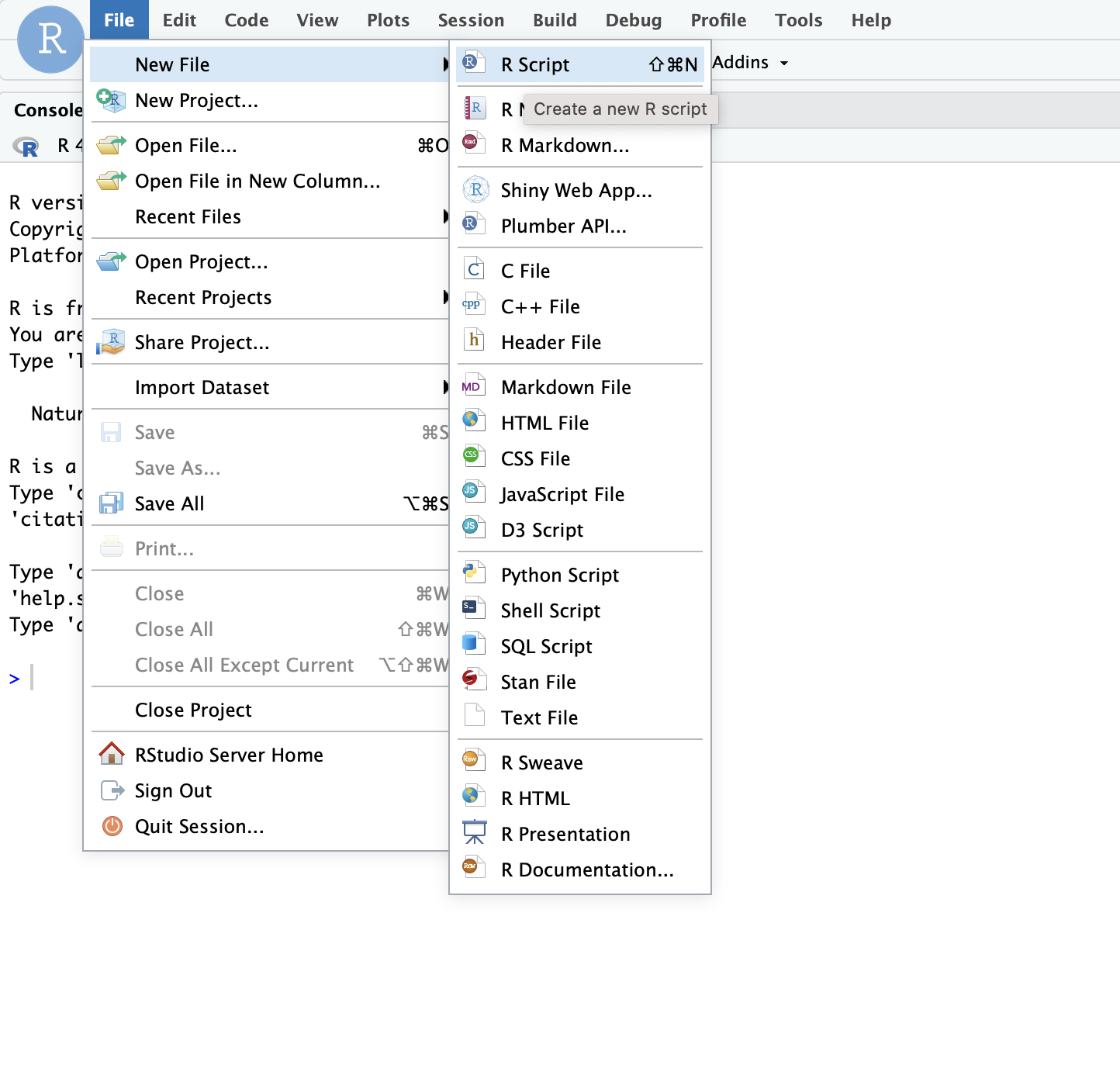This screenshot has height=1089, width=1120.
Task: Click the R Script file icon
Action: (474, 63)
